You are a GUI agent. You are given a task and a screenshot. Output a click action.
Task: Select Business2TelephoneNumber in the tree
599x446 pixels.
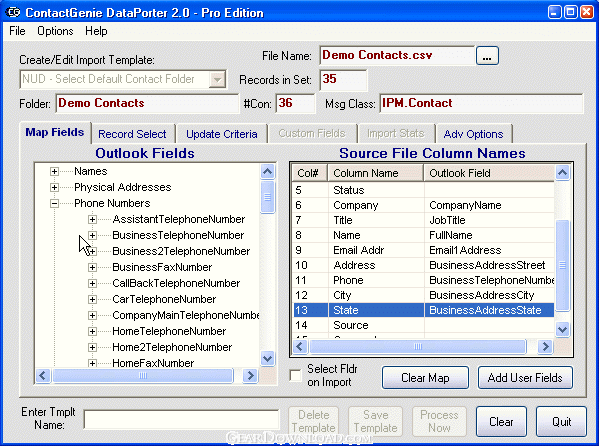click(181, 251)
